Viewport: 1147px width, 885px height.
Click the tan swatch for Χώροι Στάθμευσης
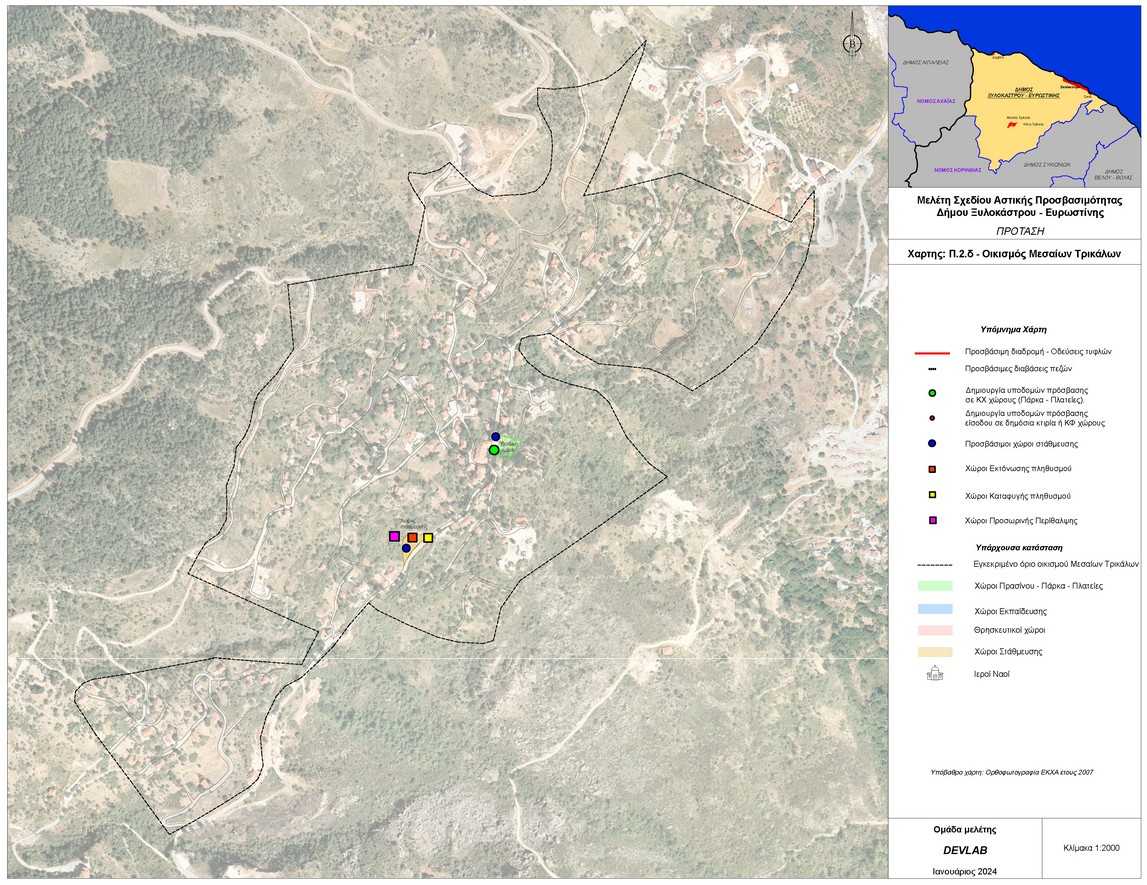point(934,652)
